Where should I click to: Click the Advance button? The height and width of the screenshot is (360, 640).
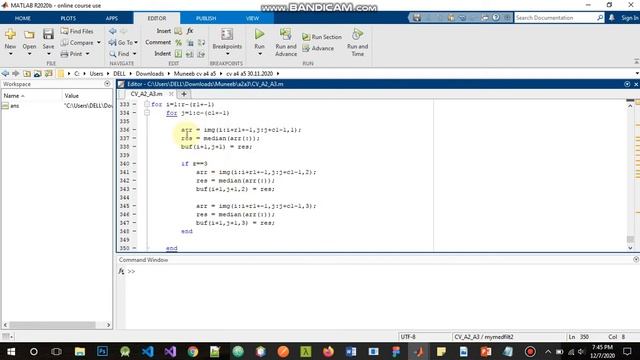point(318,48)
